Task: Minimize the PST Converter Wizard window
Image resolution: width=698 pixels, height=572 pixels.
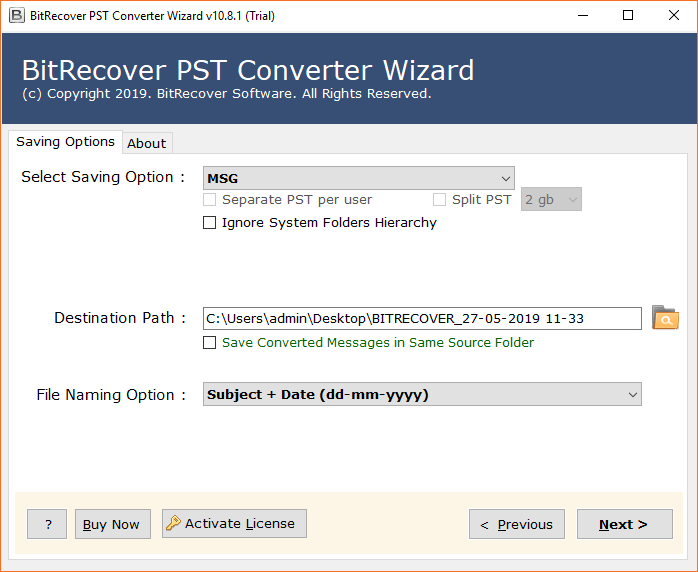Action: 583,16
